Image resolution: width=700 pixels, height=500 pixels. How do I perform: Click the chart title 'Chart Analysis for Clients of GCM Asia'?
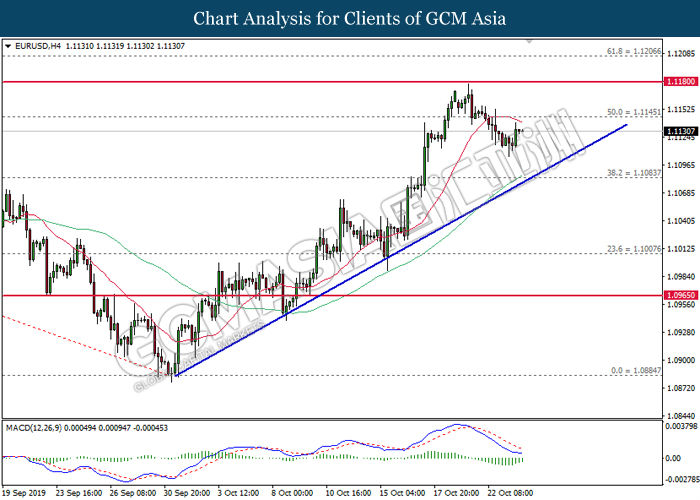[x=350, y=18]
